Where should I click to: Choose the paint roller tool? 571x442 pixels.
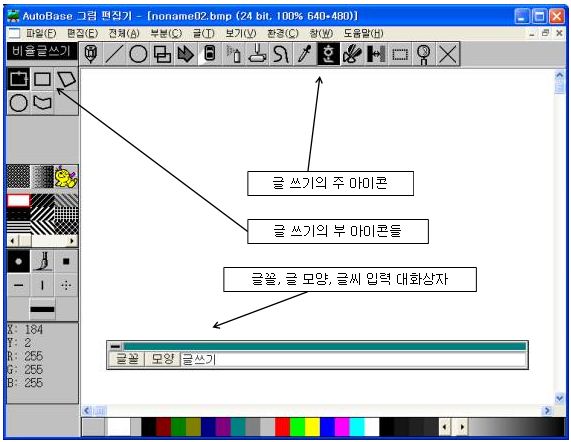click(257, 54)
